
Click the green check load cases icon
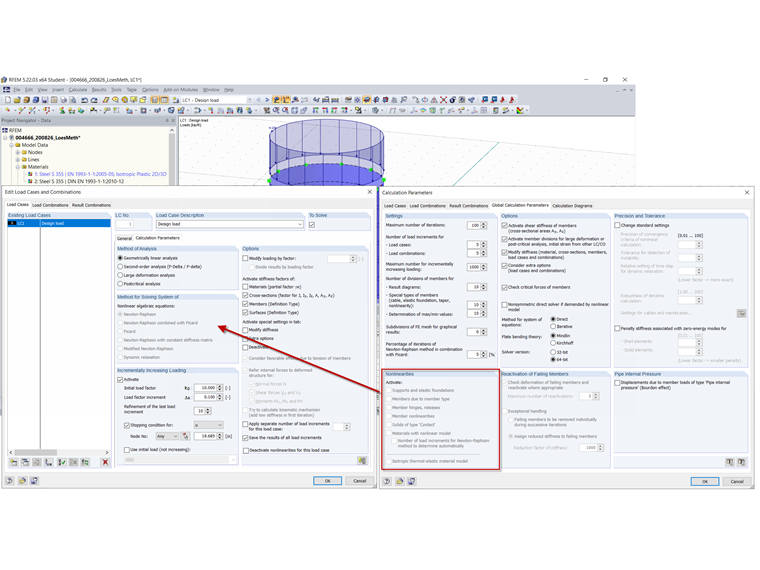(x=62, y=462)
